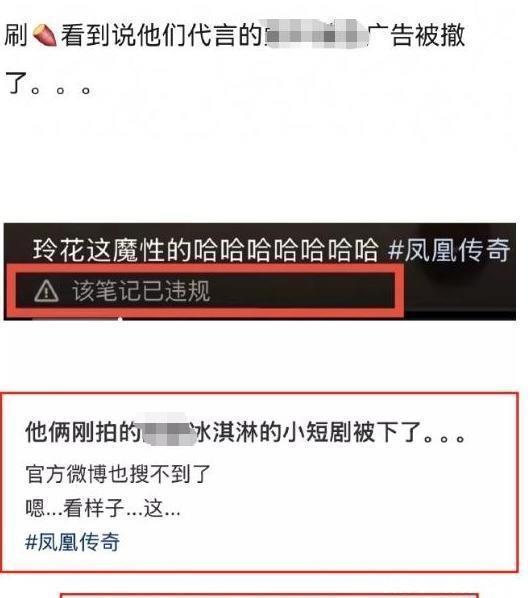Click the 刷 character at the top left
Image resolution: width=530 pixels, height=598 pixels.
tap(16, 35)
